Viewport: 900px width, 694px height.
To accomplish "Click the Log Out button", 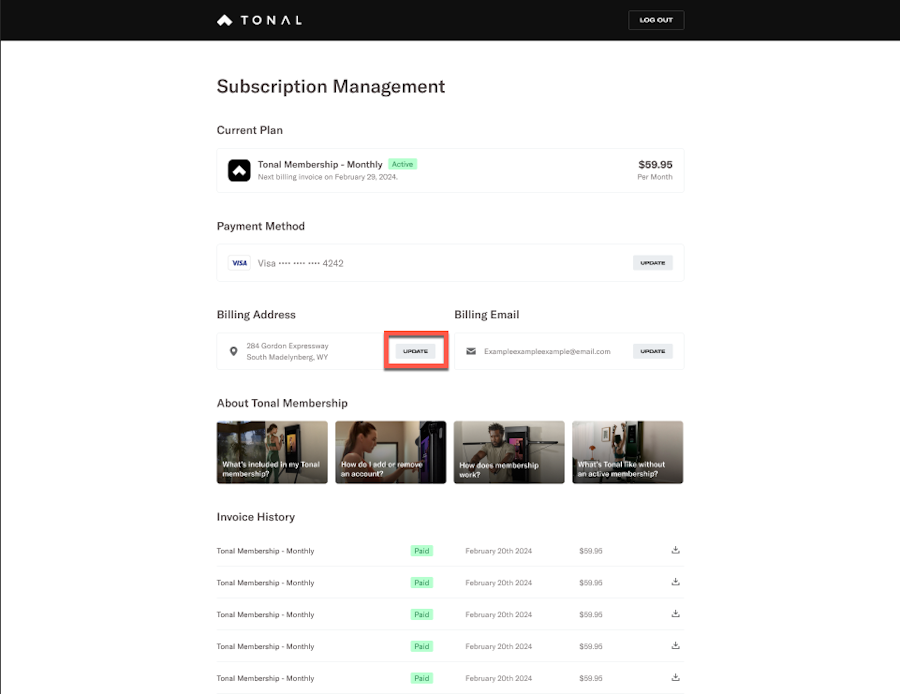I will [656, 20].
